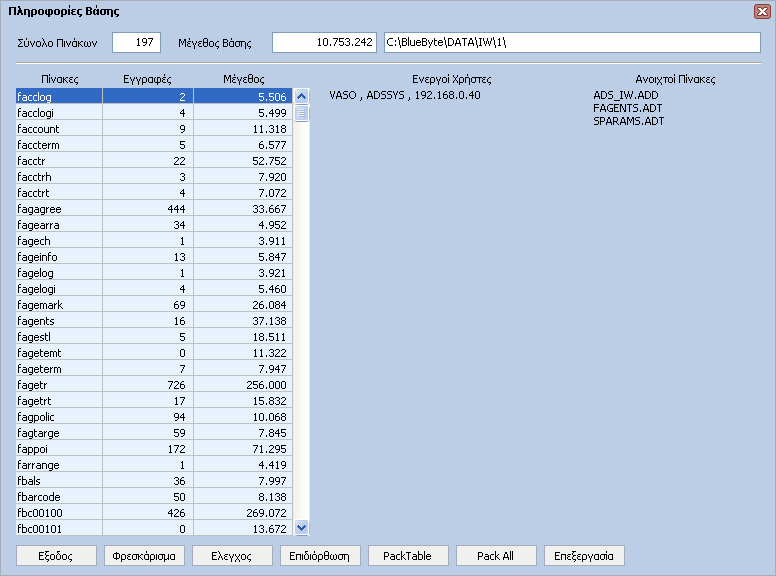Click the Εξοδος button
776x576 pixels.
(56, 556)
